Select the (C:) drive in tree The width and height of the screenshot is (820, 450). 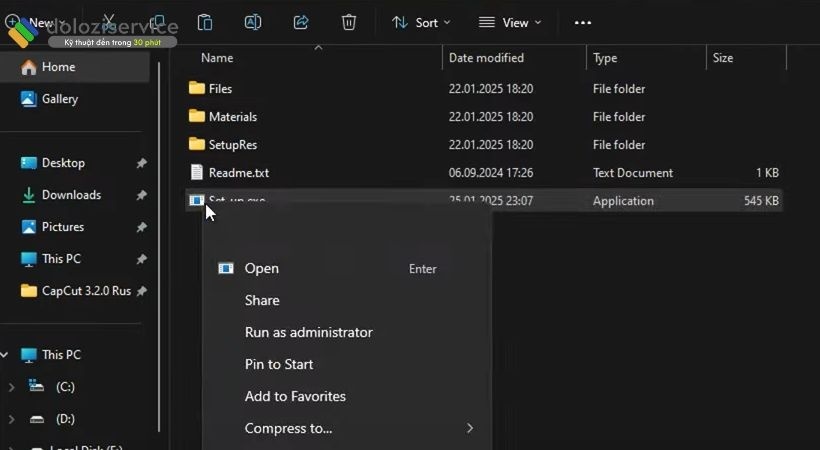coord(65,387)
